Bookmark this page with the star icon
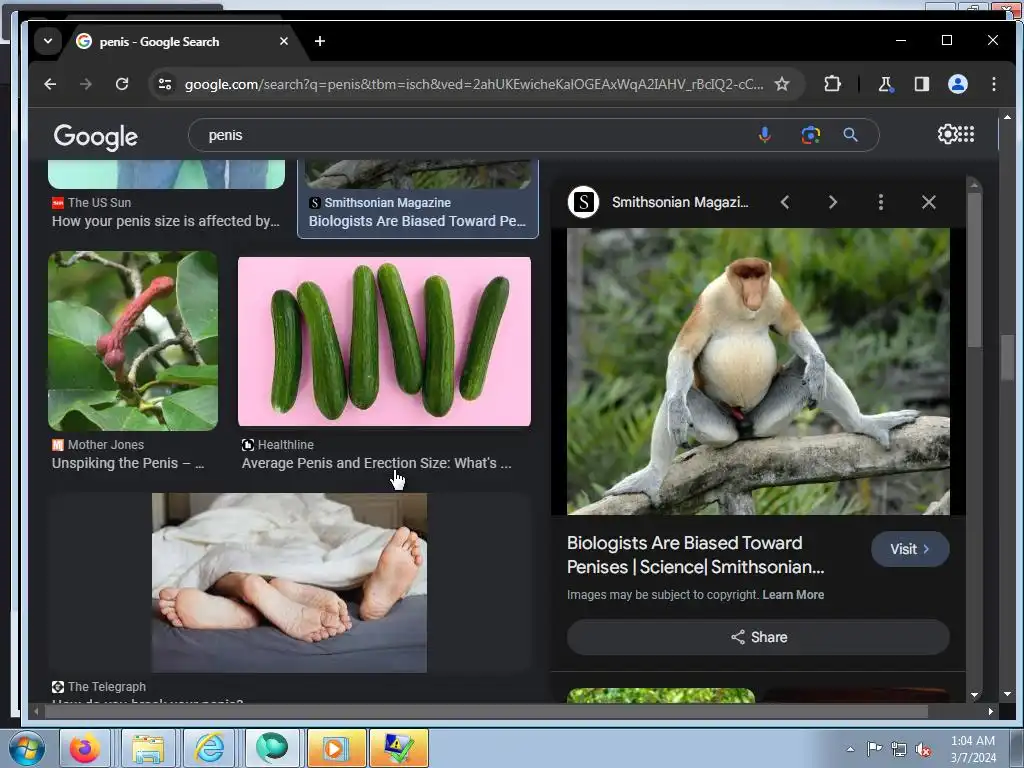Screen dimensions: 1024x768 click(782, 84)
